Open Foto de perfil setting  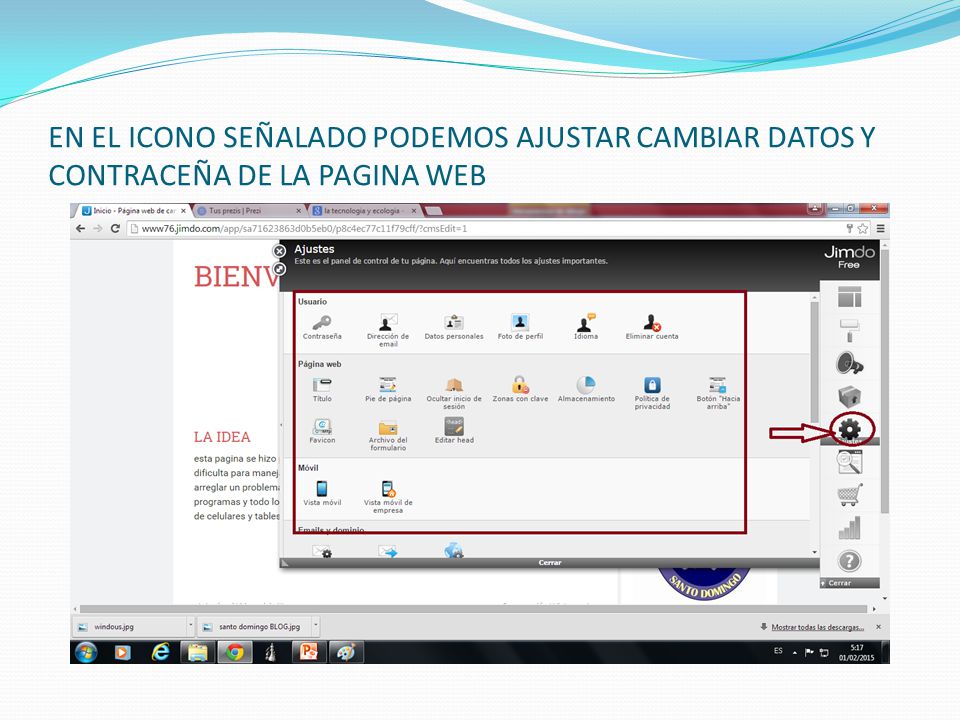coord(520,328)
